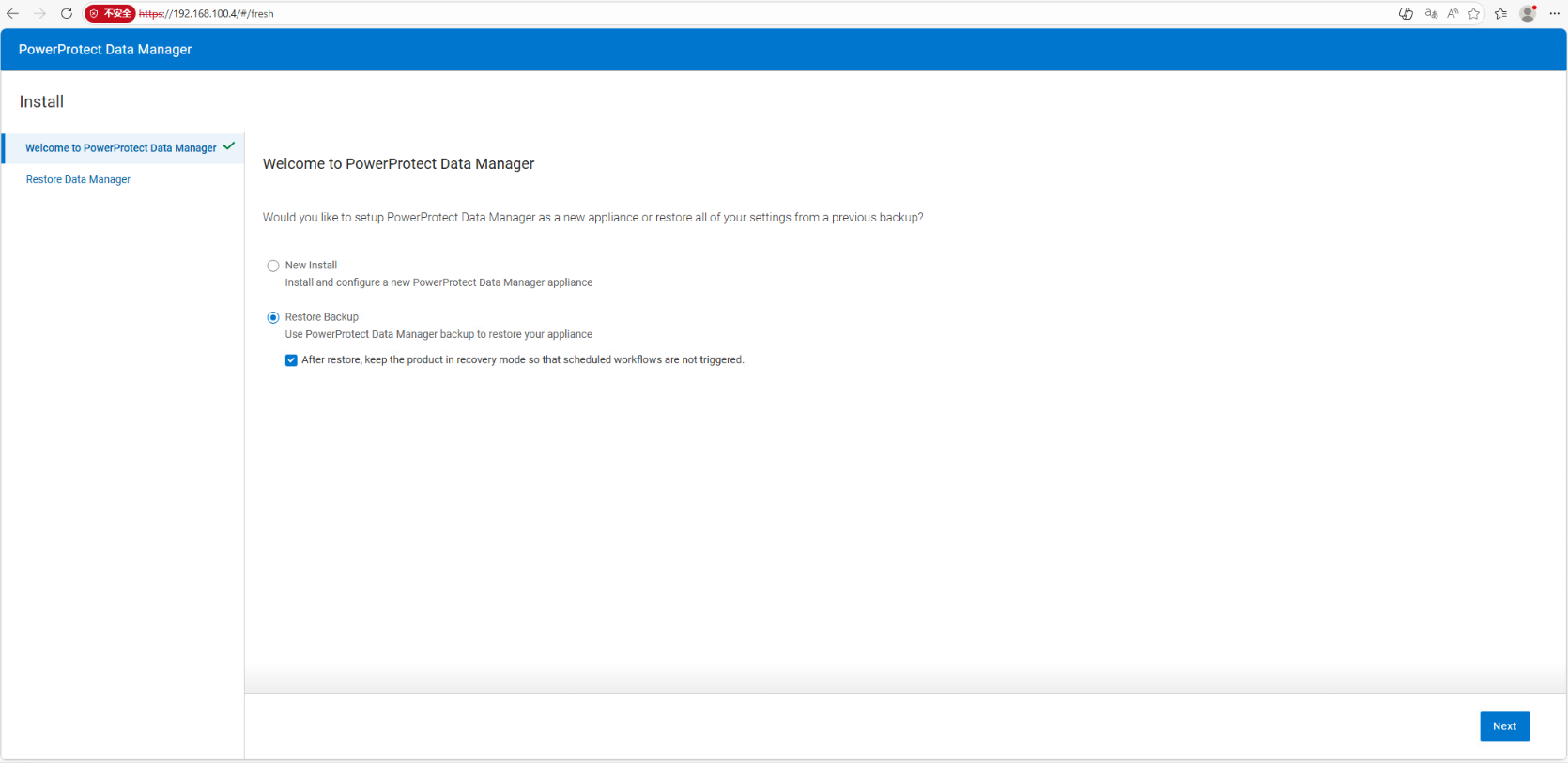Image resolution: width=1568 pixels, height=763 pixels.
Task: Click the 'After restore, keep the product' label
Action: pos(522,359)
